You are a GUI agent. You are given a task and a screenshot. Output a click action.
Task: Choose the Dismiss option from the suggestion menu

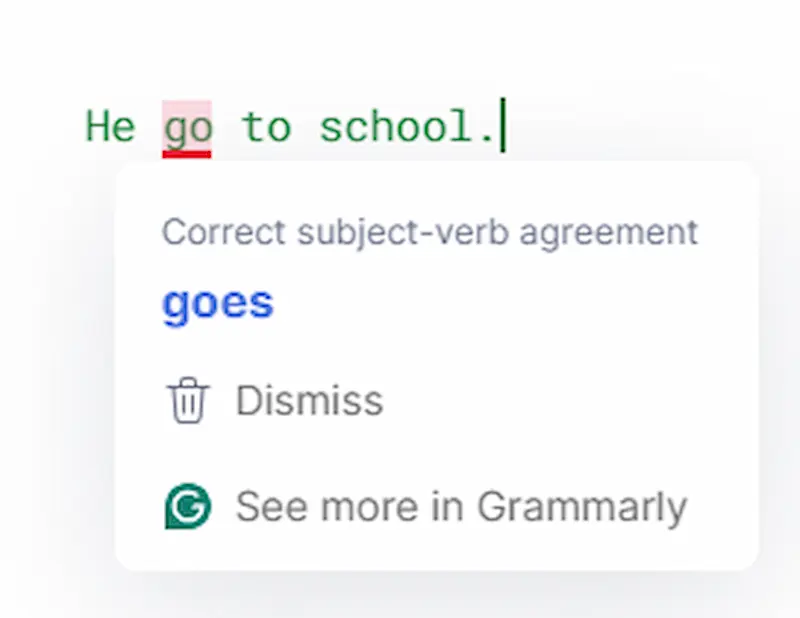308,398
